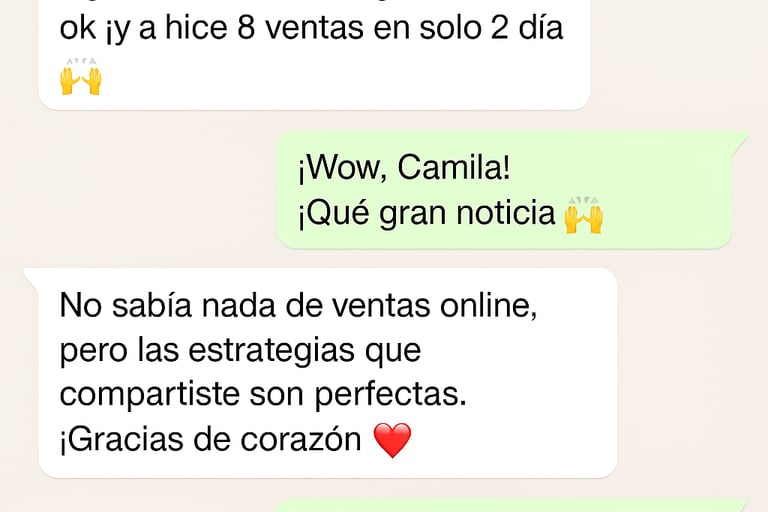Screen dimensions: 768x512
Task: Tap the raised hands emoji under '8 ventas'
Action: (81, 77)
